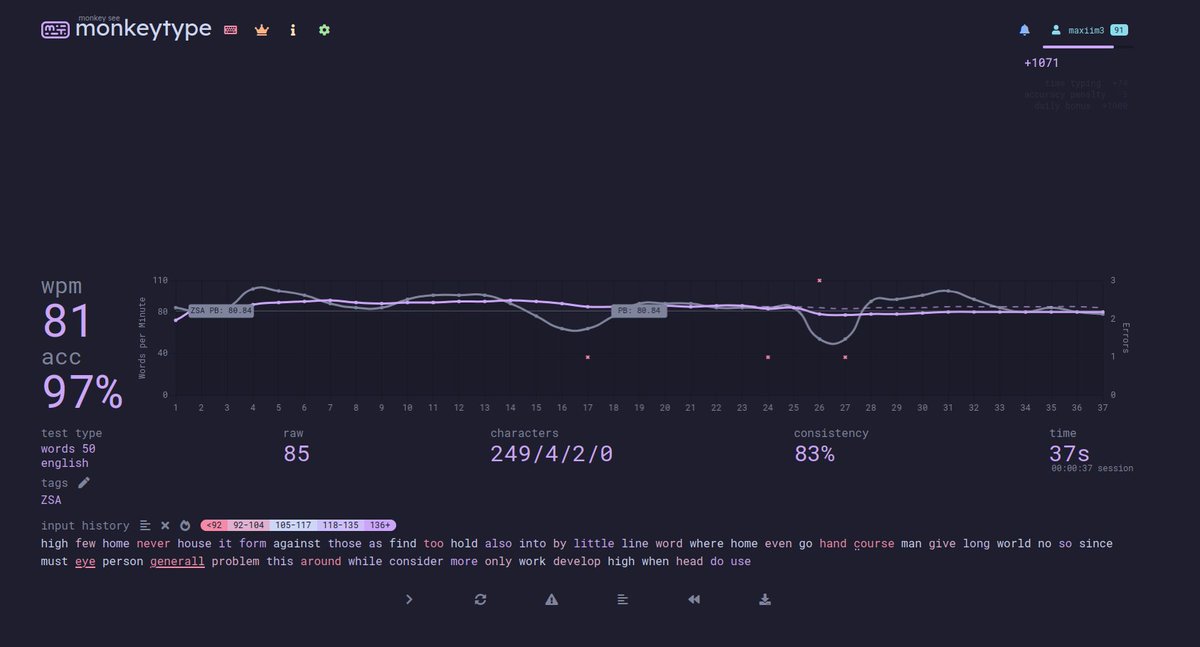
Task: Open the about info icon
Action: [x=293, y=30]
